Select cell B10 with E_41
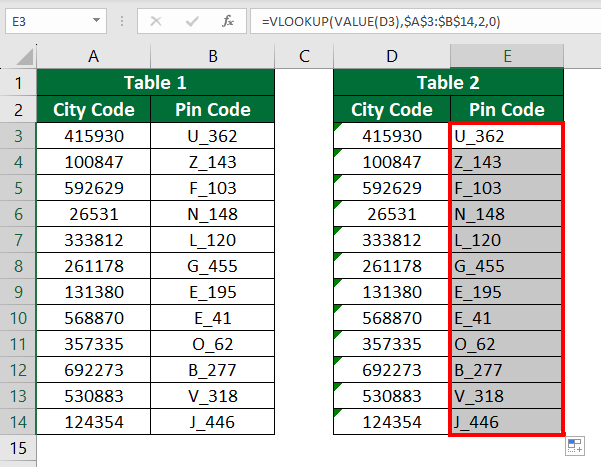 point(213,317)
